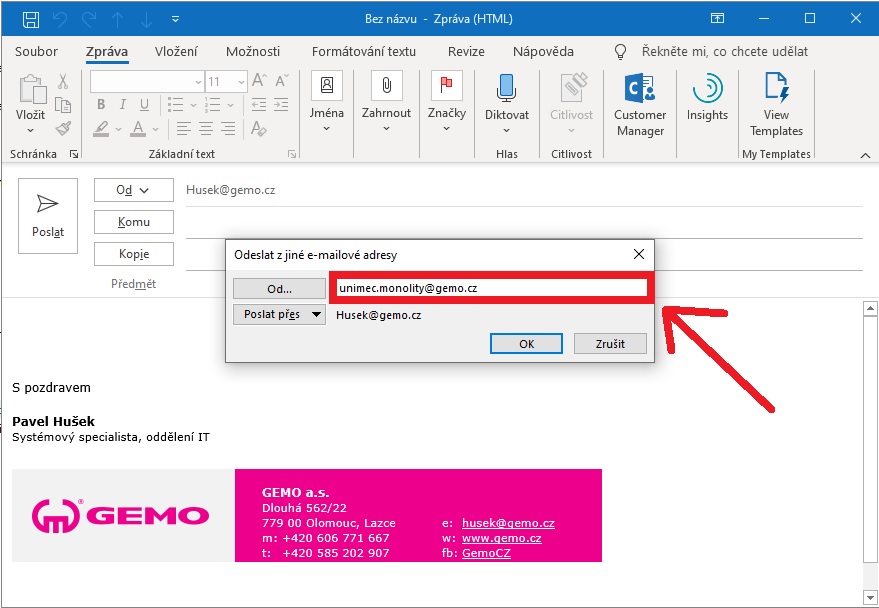This screenshot has height=608, width=879.
Task: Click the Undo arrow in quick access toolbar
Action: tap(60, 20)
